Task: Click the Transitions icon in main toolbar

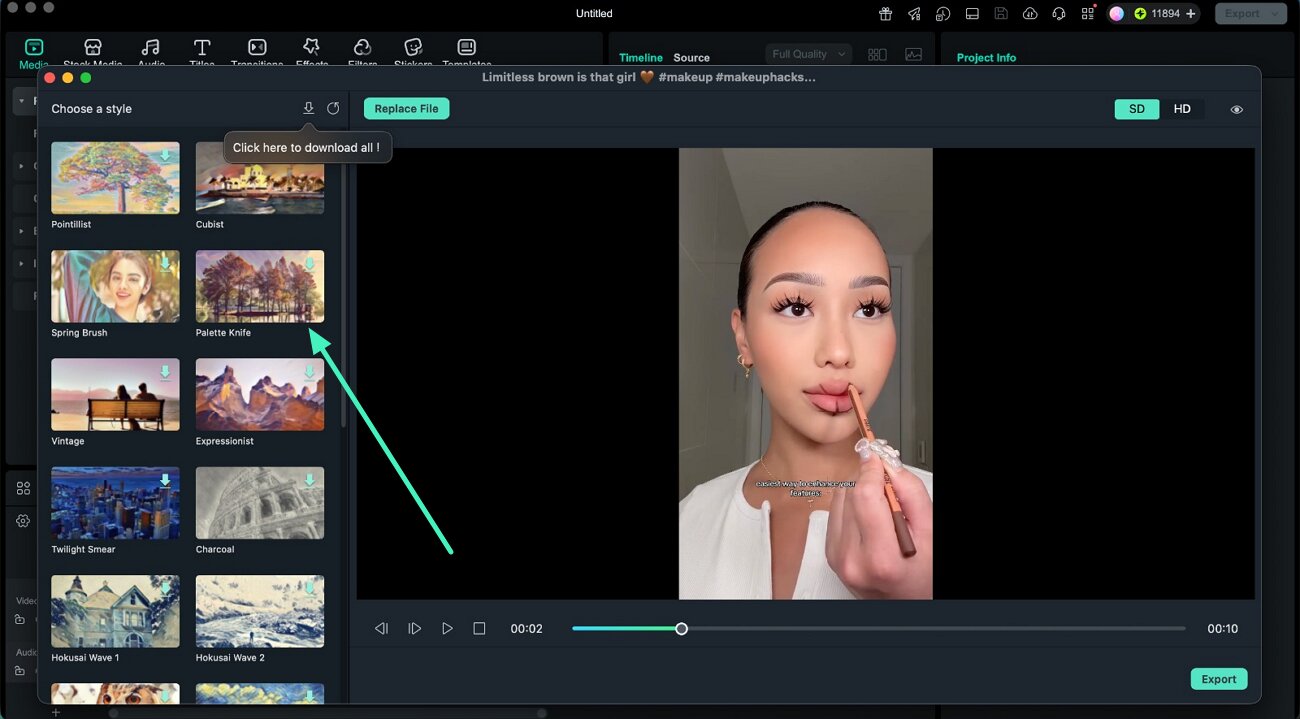Action: coord(257,47)
